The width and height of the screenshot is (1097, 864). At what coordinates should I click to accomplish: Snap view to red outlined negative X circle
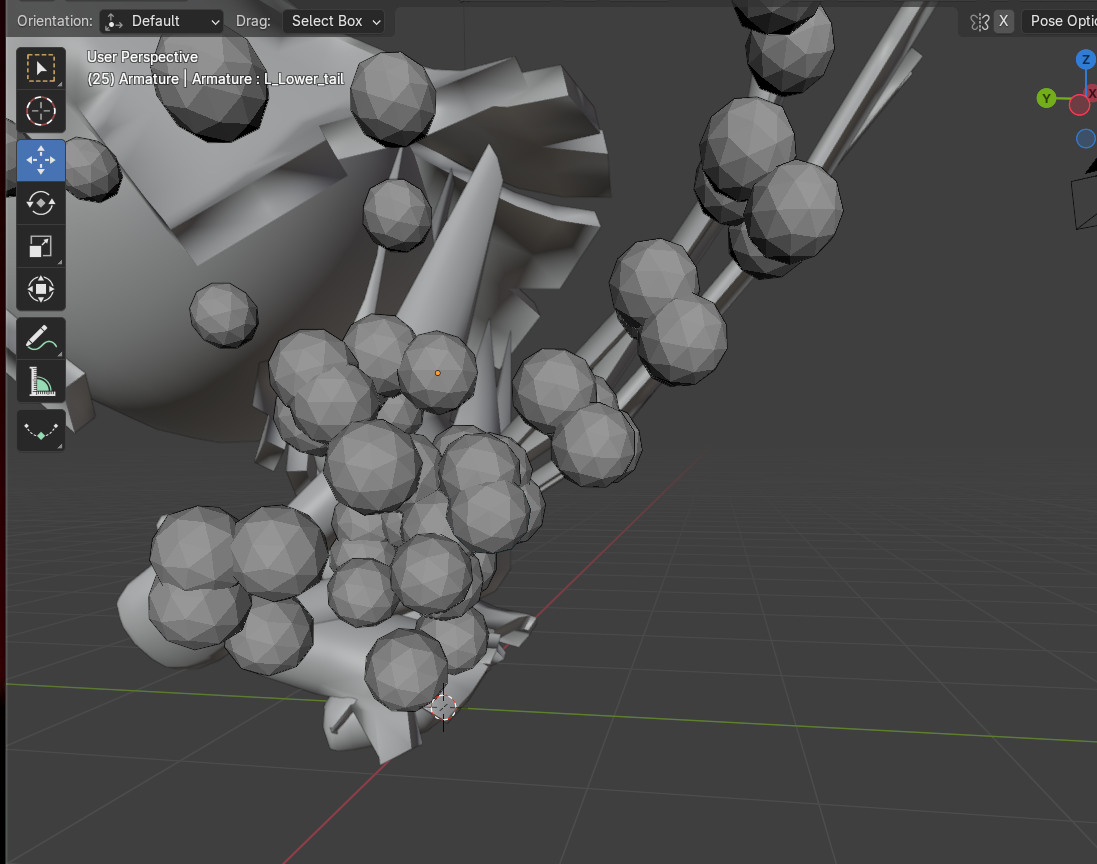click(x=1079, y=105)
